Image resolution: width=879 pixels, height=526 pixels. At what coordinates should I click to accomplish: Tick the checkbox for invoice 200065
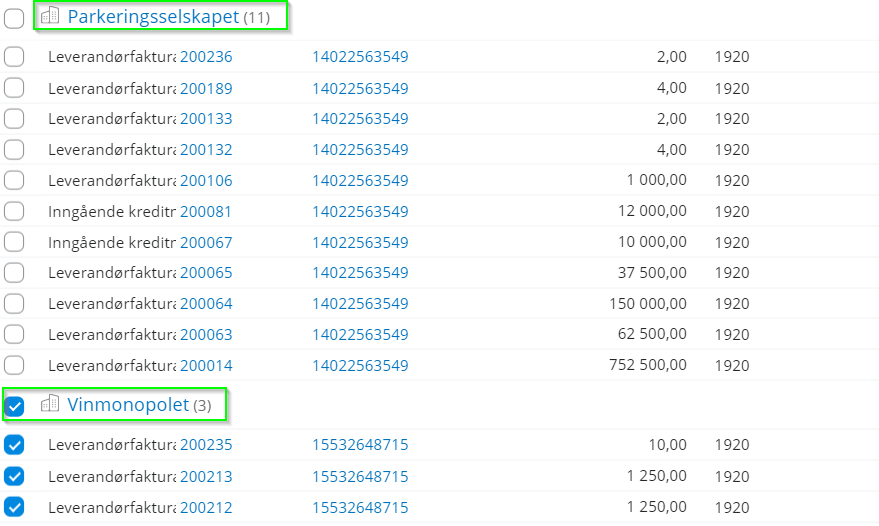tap(14, 273)
